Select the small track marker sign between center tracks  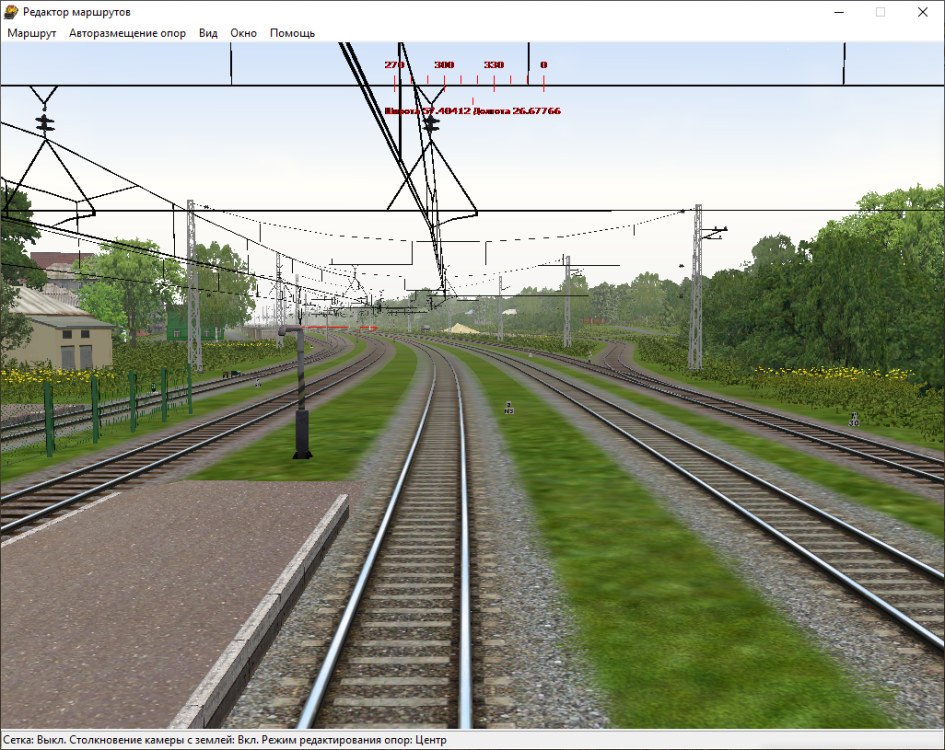[x=508, y=408]
